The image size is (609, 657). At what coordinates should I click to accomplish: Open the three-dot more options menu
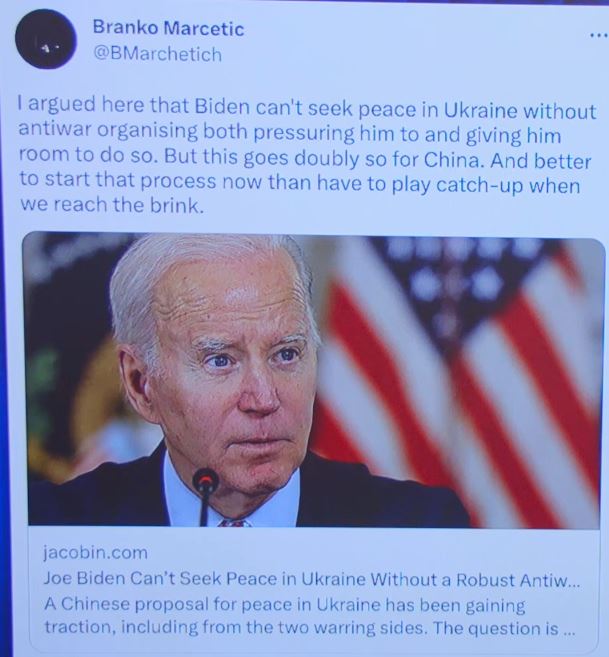click(599, 35)
